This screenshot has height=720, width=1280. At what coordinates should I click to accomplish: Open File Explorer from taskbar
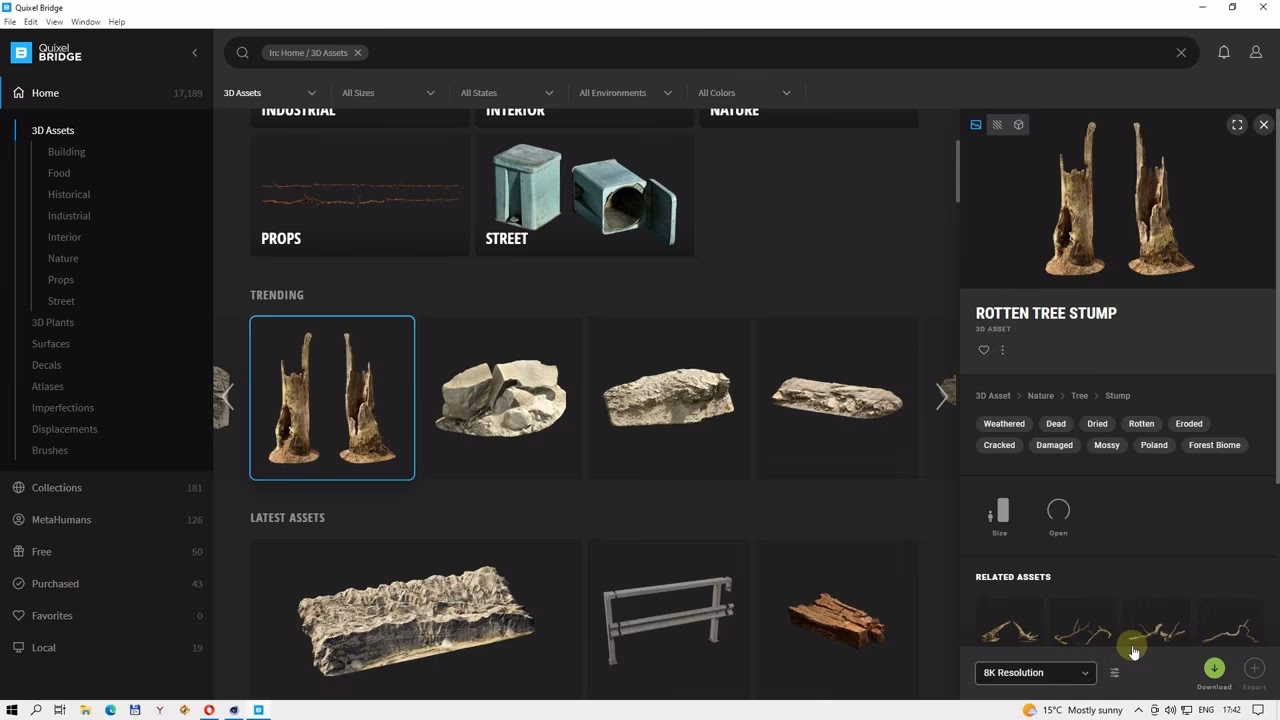pyautogui.click(x=85, y=710)
